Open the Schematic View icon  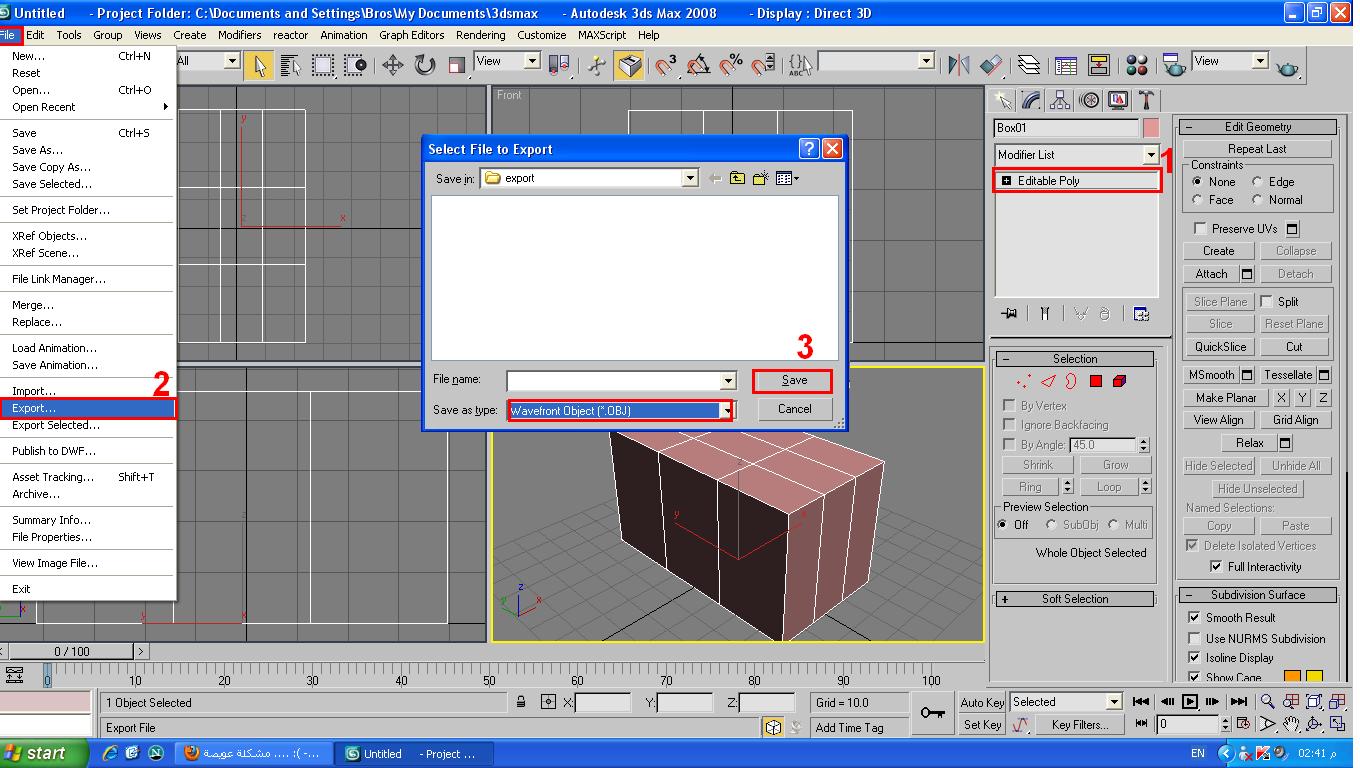coord(1099,65)
